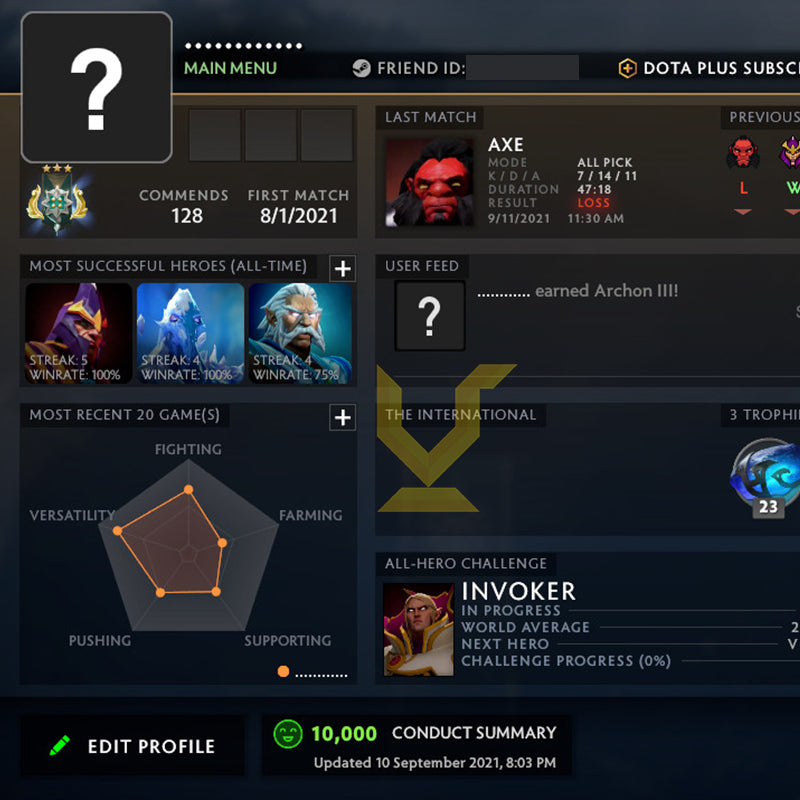Click the Dota Plus hexagon icon
800x800 pixels.
pos(627,68)
